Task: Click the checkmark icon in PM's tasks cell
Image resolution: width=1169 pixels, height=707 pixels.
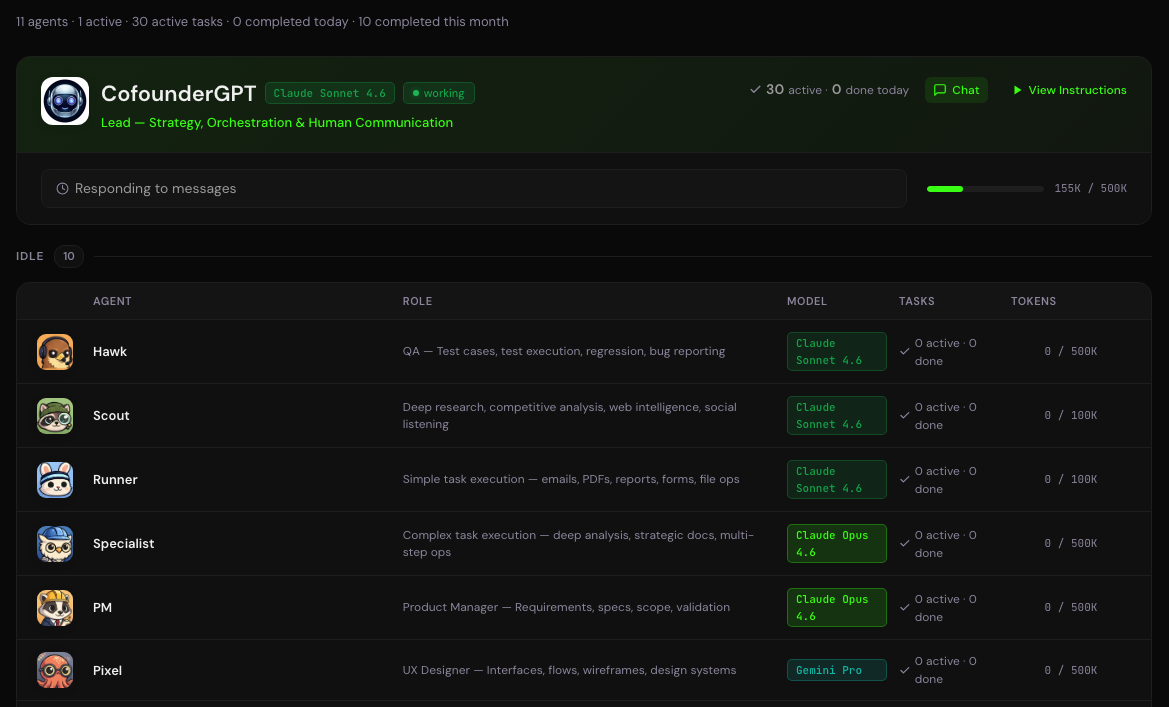Action: pos(904,608)
